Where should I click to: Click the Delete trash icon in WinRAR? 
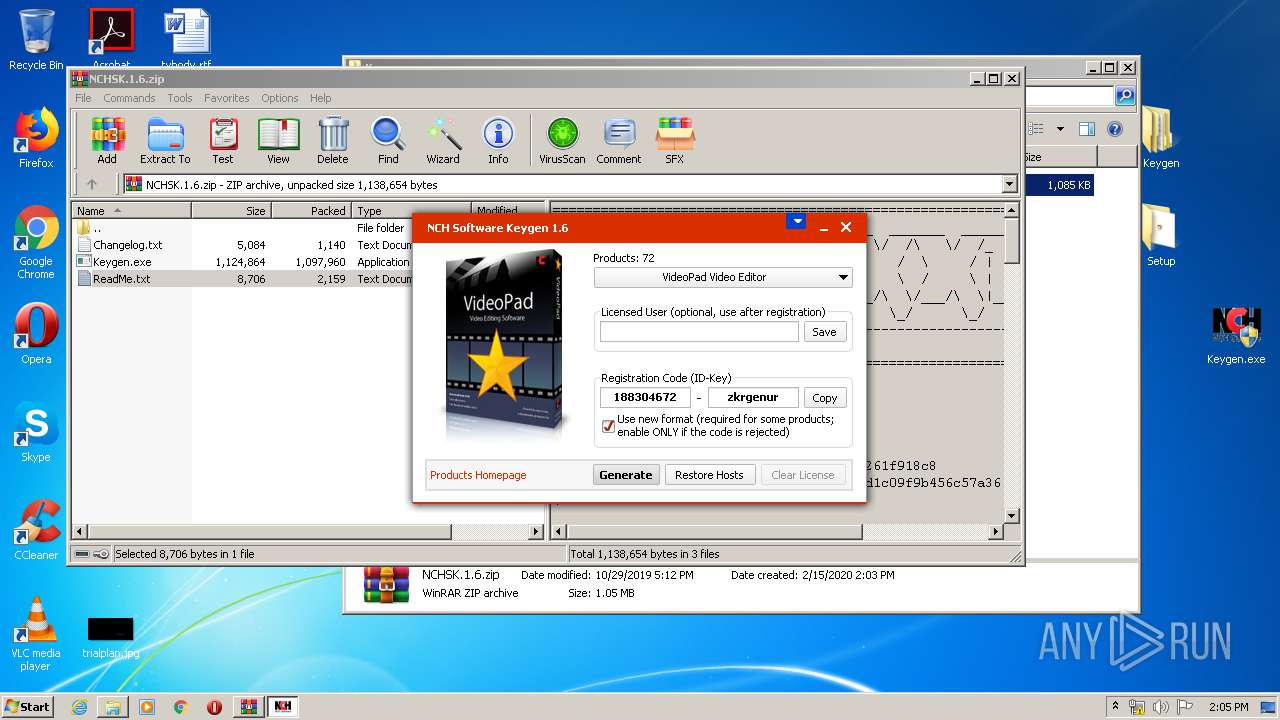coord(333,140)
